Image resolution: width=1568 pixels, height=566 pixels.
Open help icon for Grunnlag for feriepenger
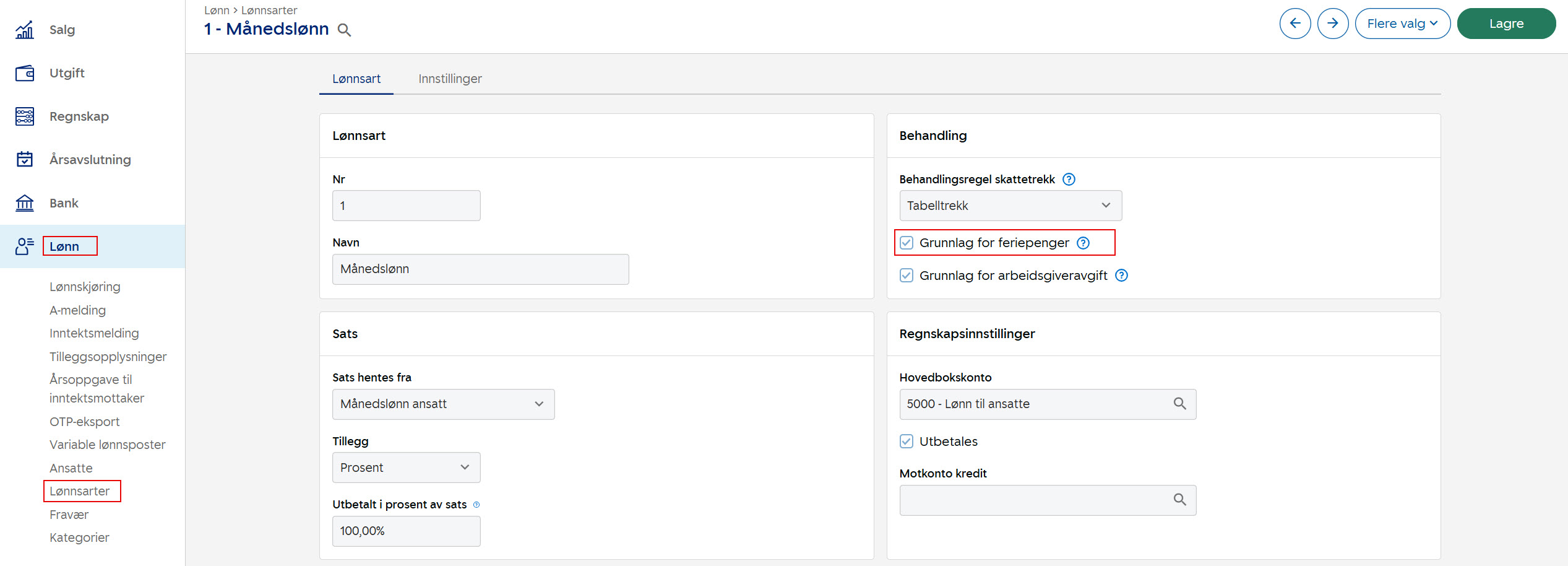[1083, 243]
